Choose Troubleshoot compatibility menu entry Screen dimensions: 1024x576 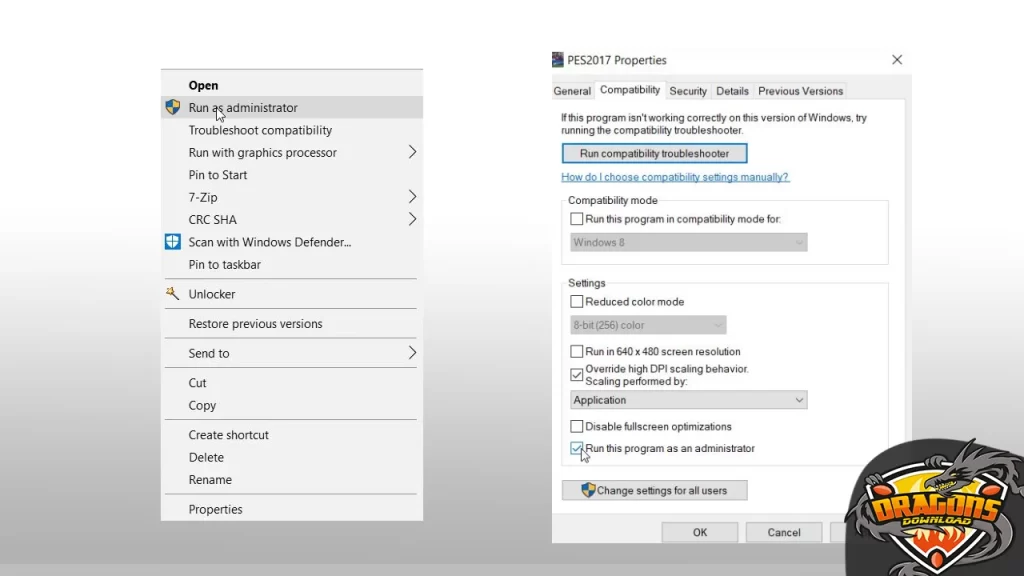tap(260, 130)
